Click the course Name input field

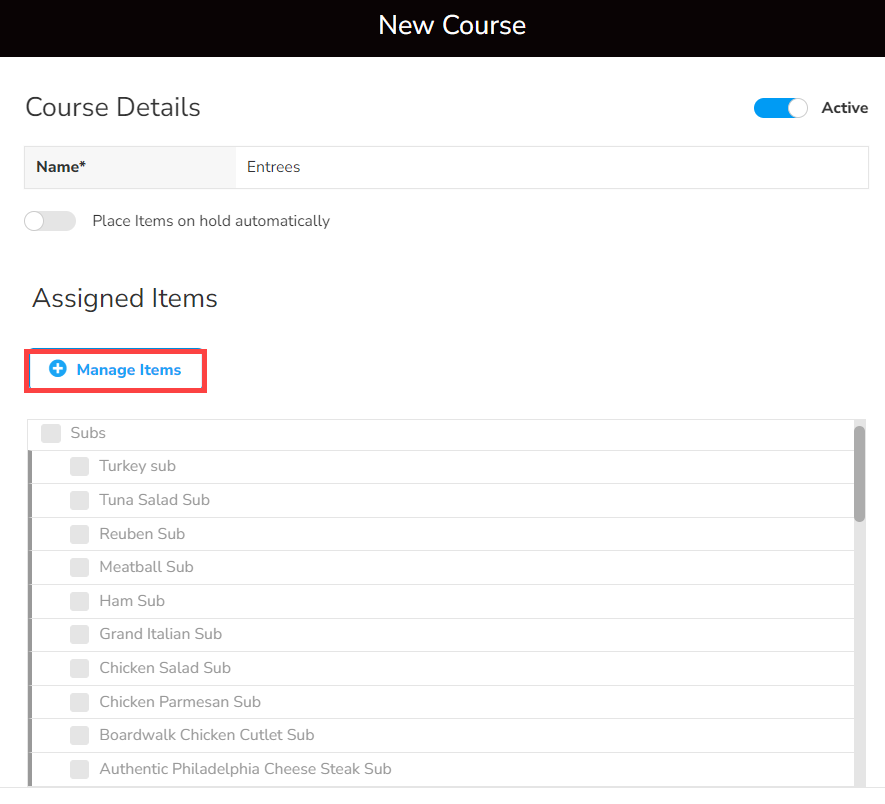click(551, 167)
